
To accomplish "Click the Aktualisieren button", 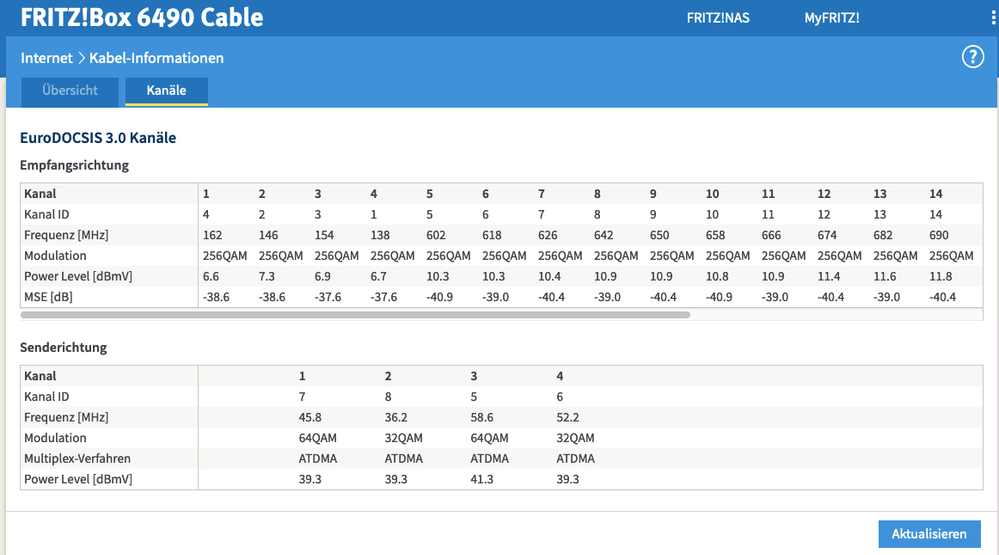I will point(929,534).
